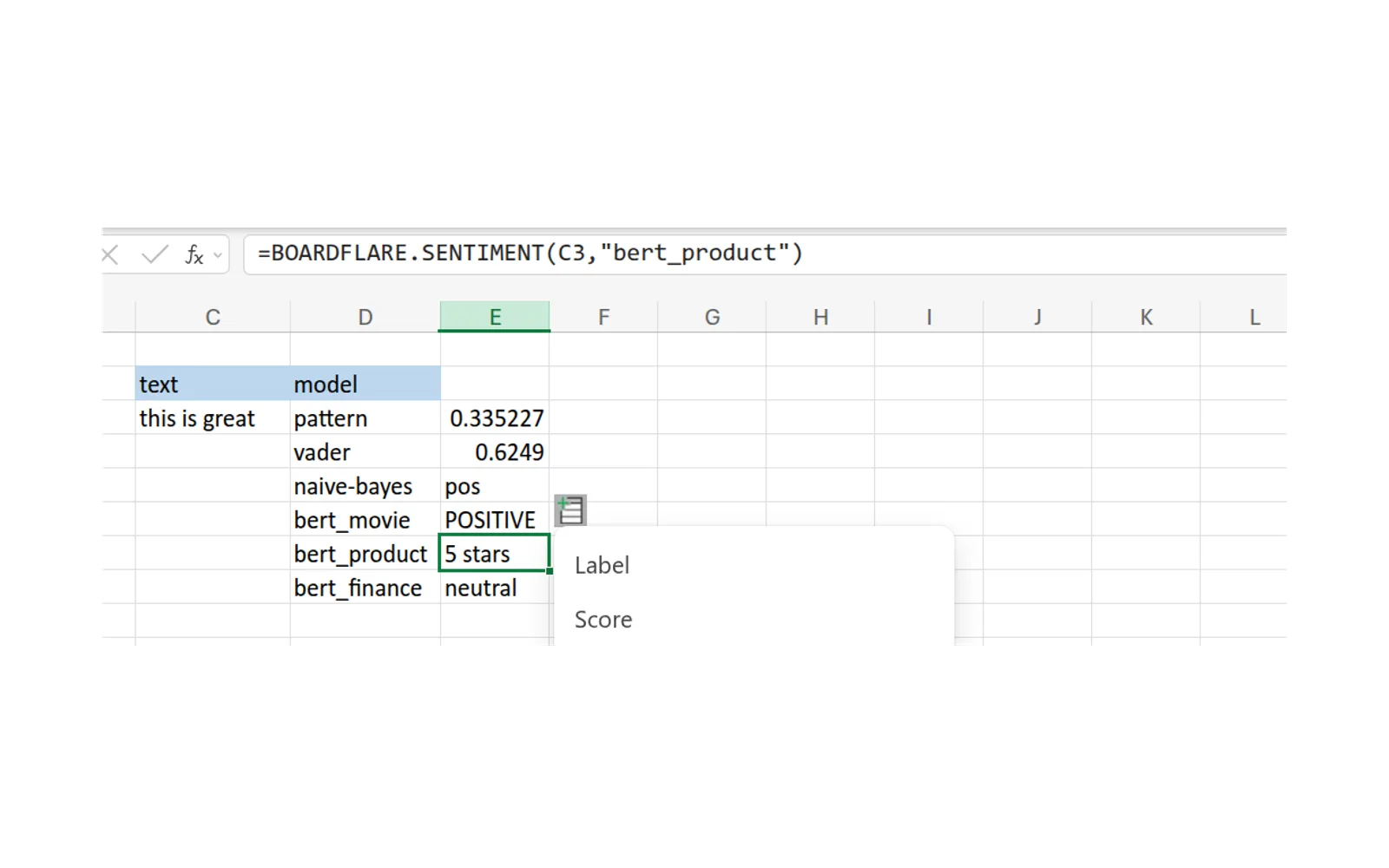Image resolution: width=1389 pixels, height=868 pixels.
Task: Select the '5 stars' result cell
Action: click(495, 553)
